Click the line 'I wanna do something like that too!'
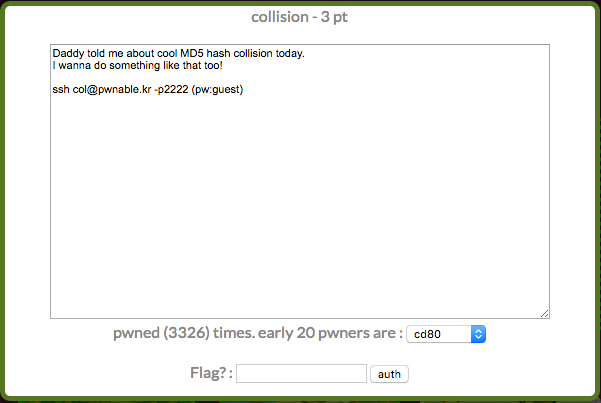This screenshot has width=601, height=403. (138, 66)
